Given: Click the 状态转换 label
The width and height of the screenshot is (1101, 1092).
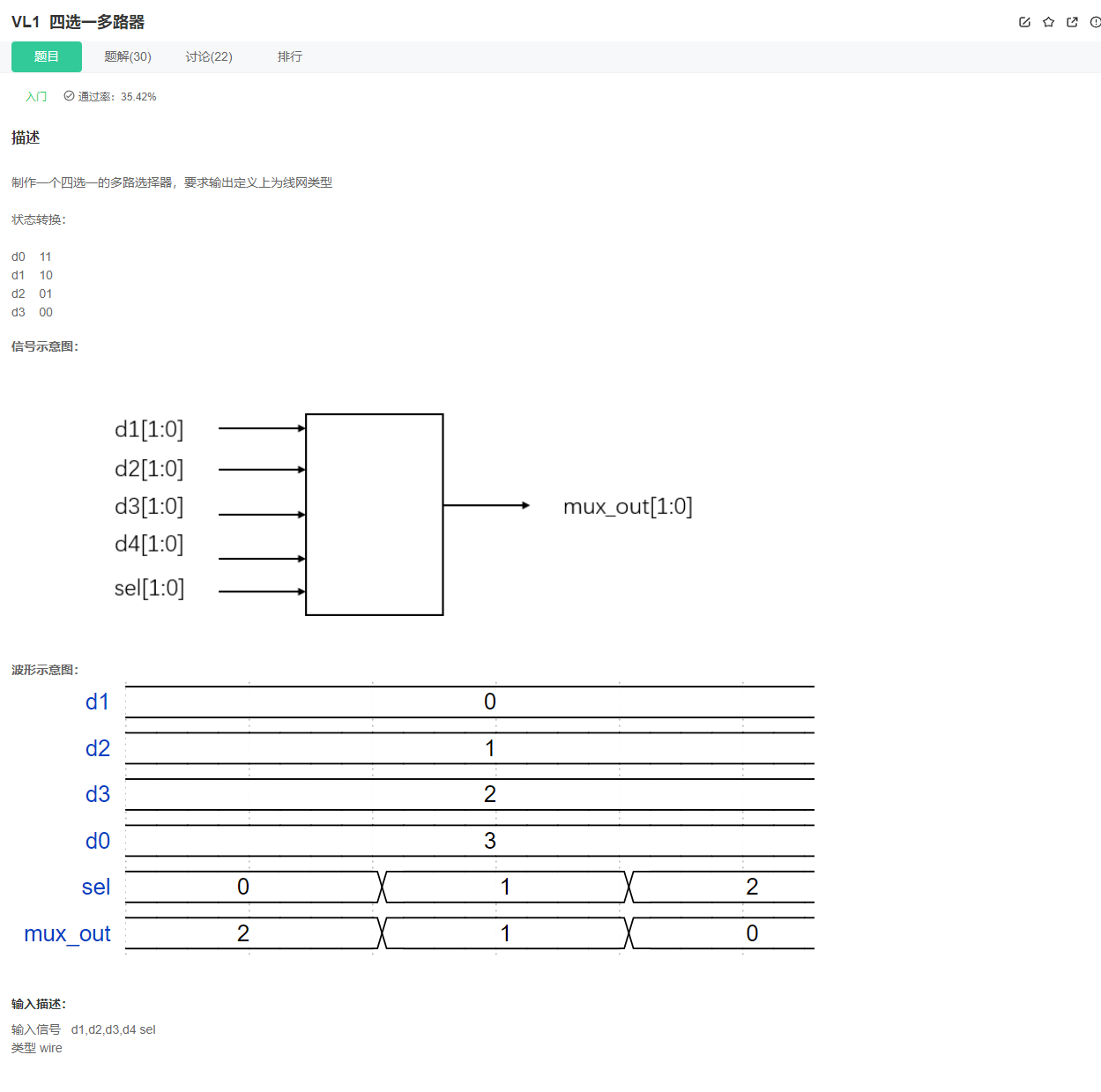Looking at the screenshot, I should (39, 219).
